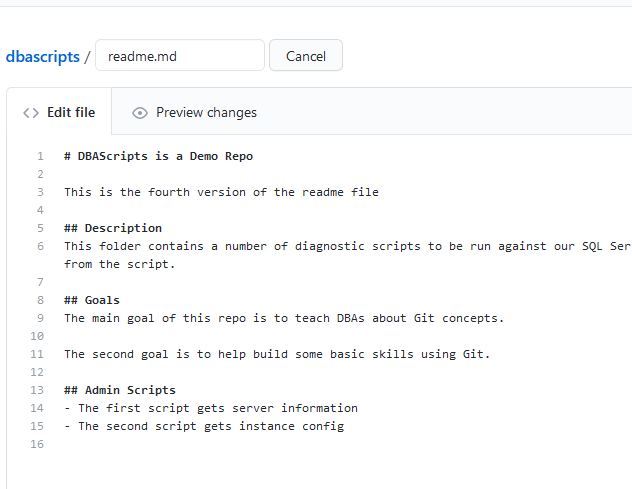
Task: Click the second script instance config line
Action: 204,426
